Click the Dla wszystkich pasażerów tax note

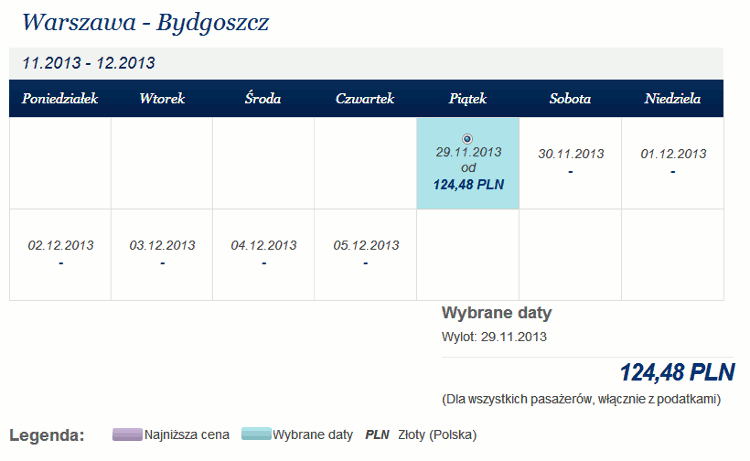point(581,399)
